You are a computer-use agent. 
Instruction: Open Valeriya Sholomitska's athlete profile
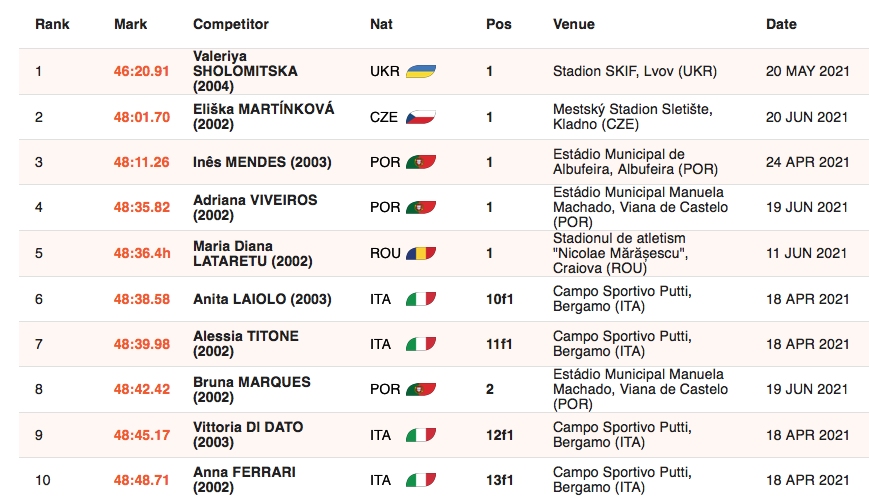click(x=245, y=71)
